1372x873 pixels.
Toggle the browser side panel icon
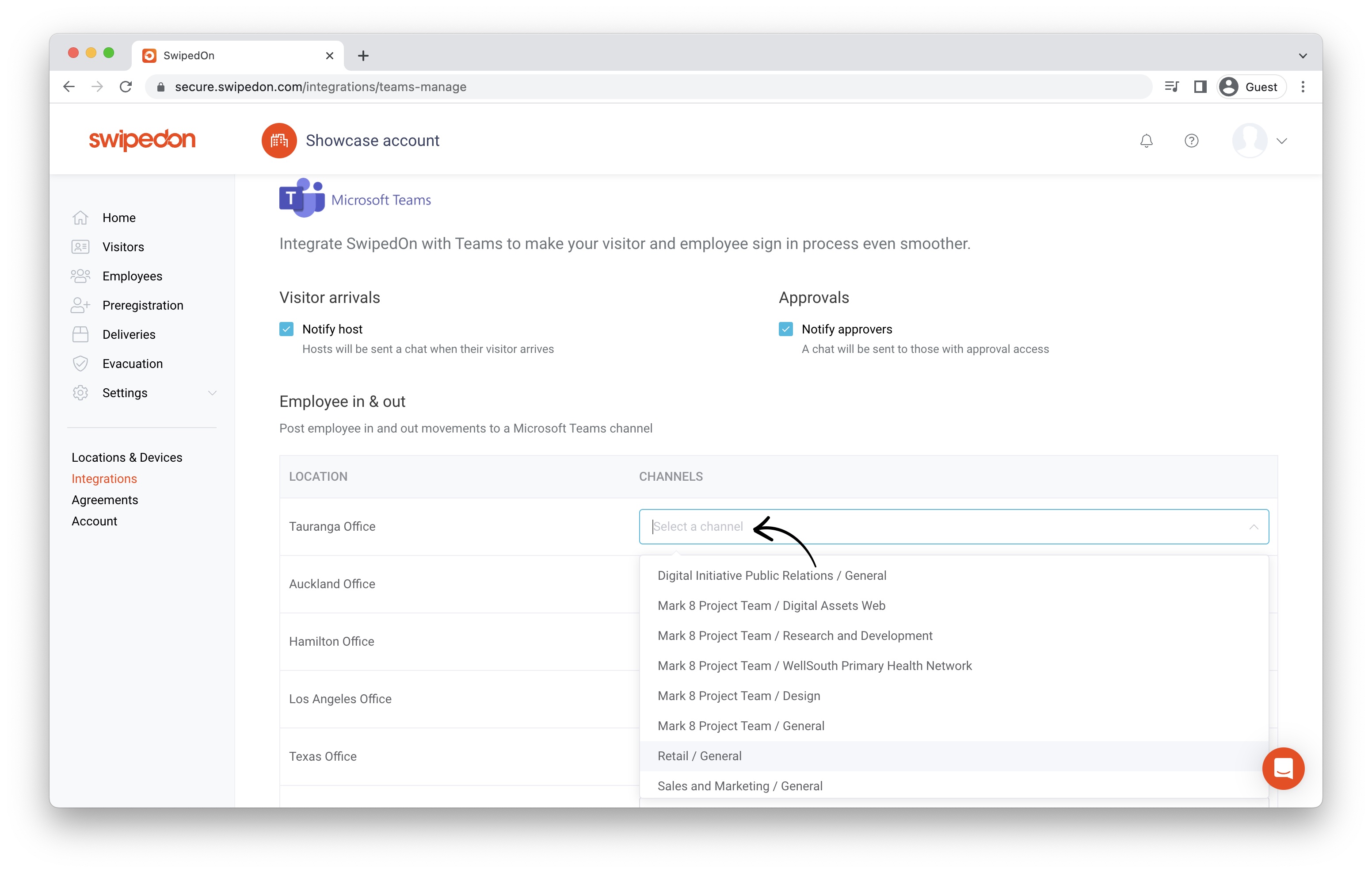[x=1200, y=87]
